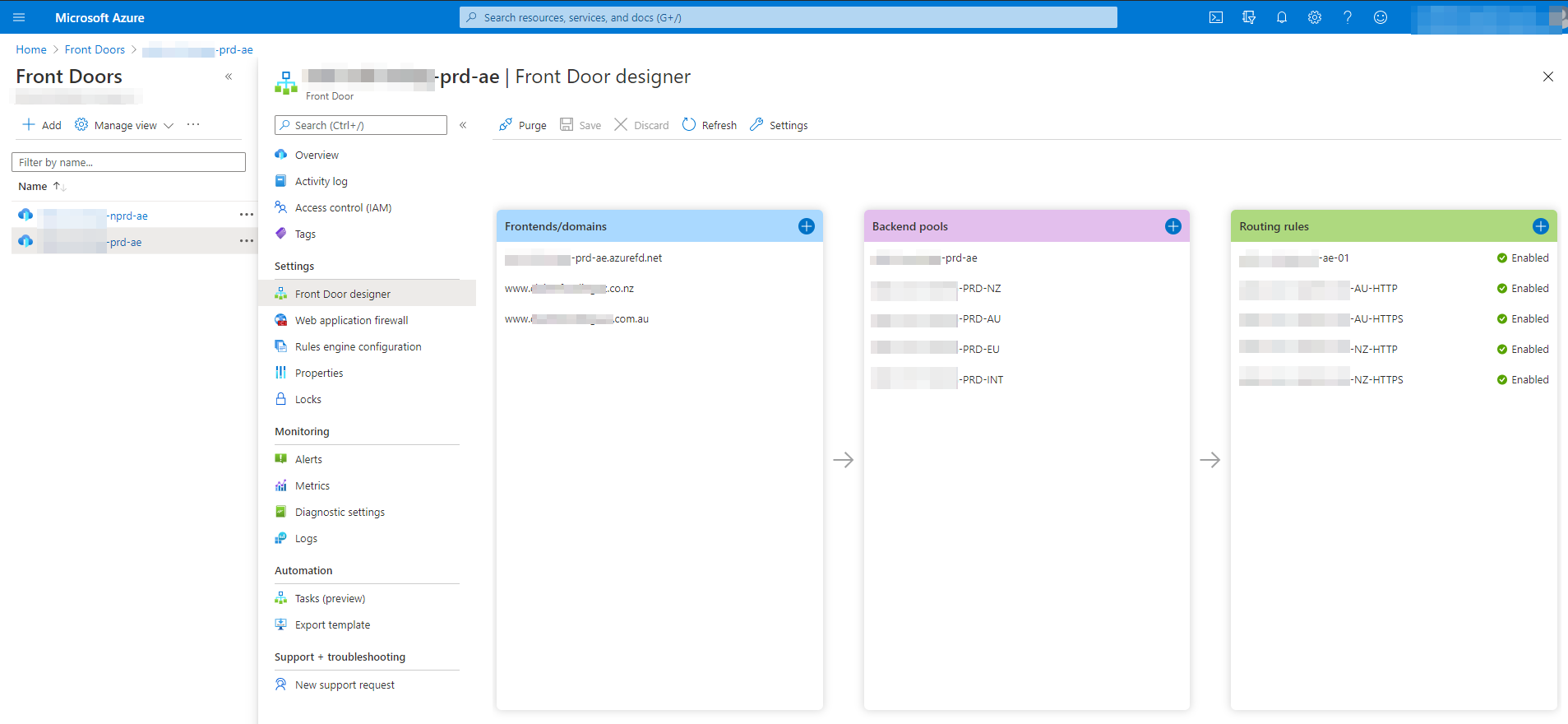Open Access control (IAM)
1568x724 pixels.
click(x=343, y=207)
